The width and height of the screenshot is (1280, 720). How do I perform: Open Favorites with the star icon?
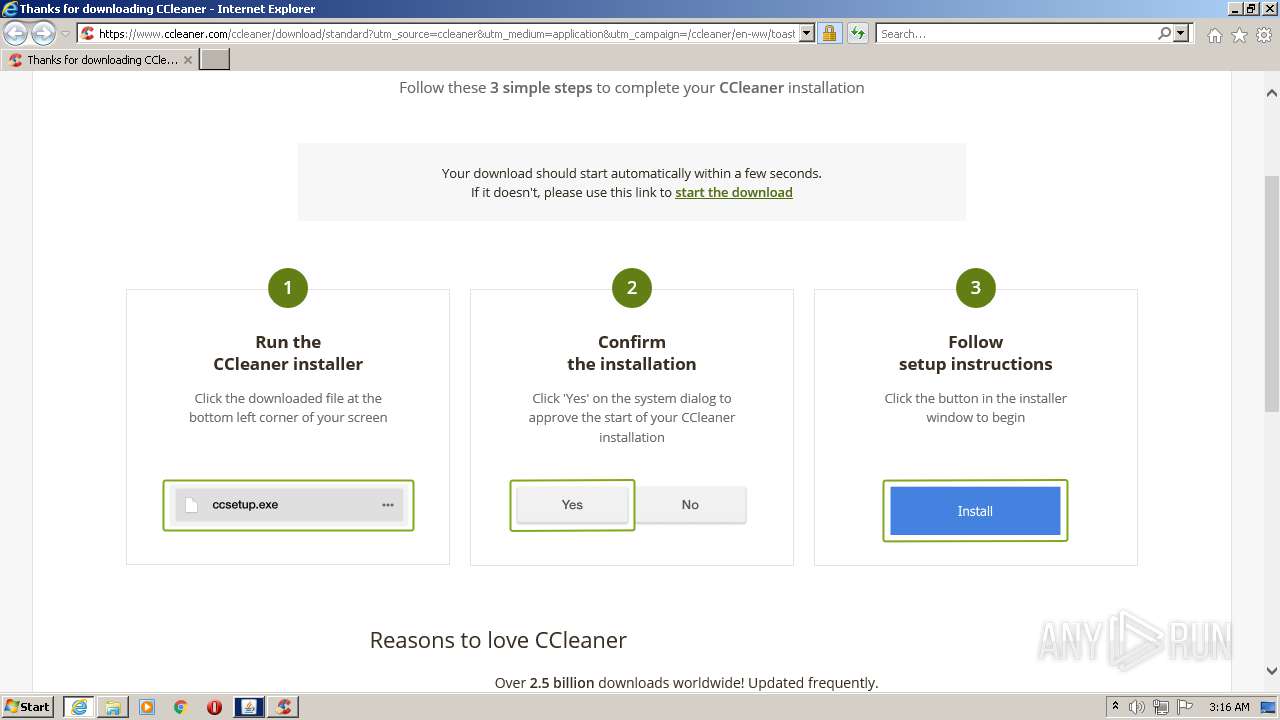click(1239, 35)
